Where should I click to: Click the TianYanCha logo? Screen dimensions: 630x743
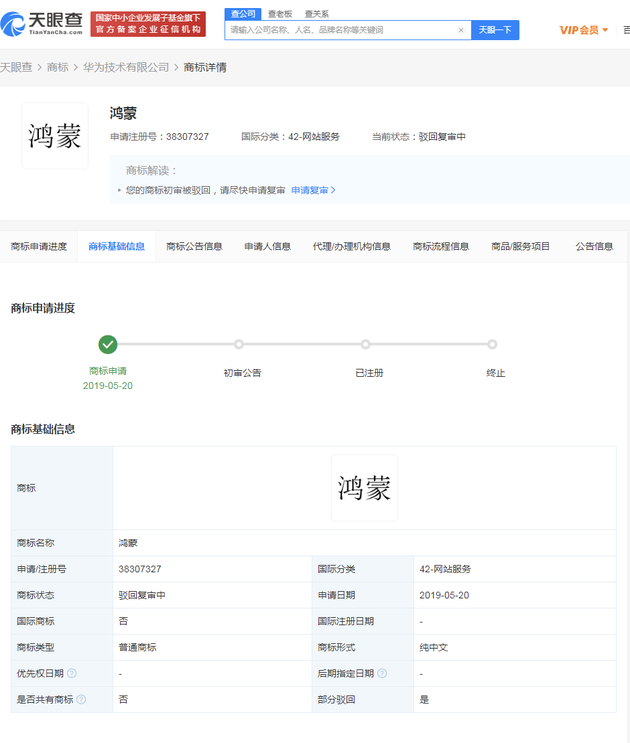click(42, 24)
